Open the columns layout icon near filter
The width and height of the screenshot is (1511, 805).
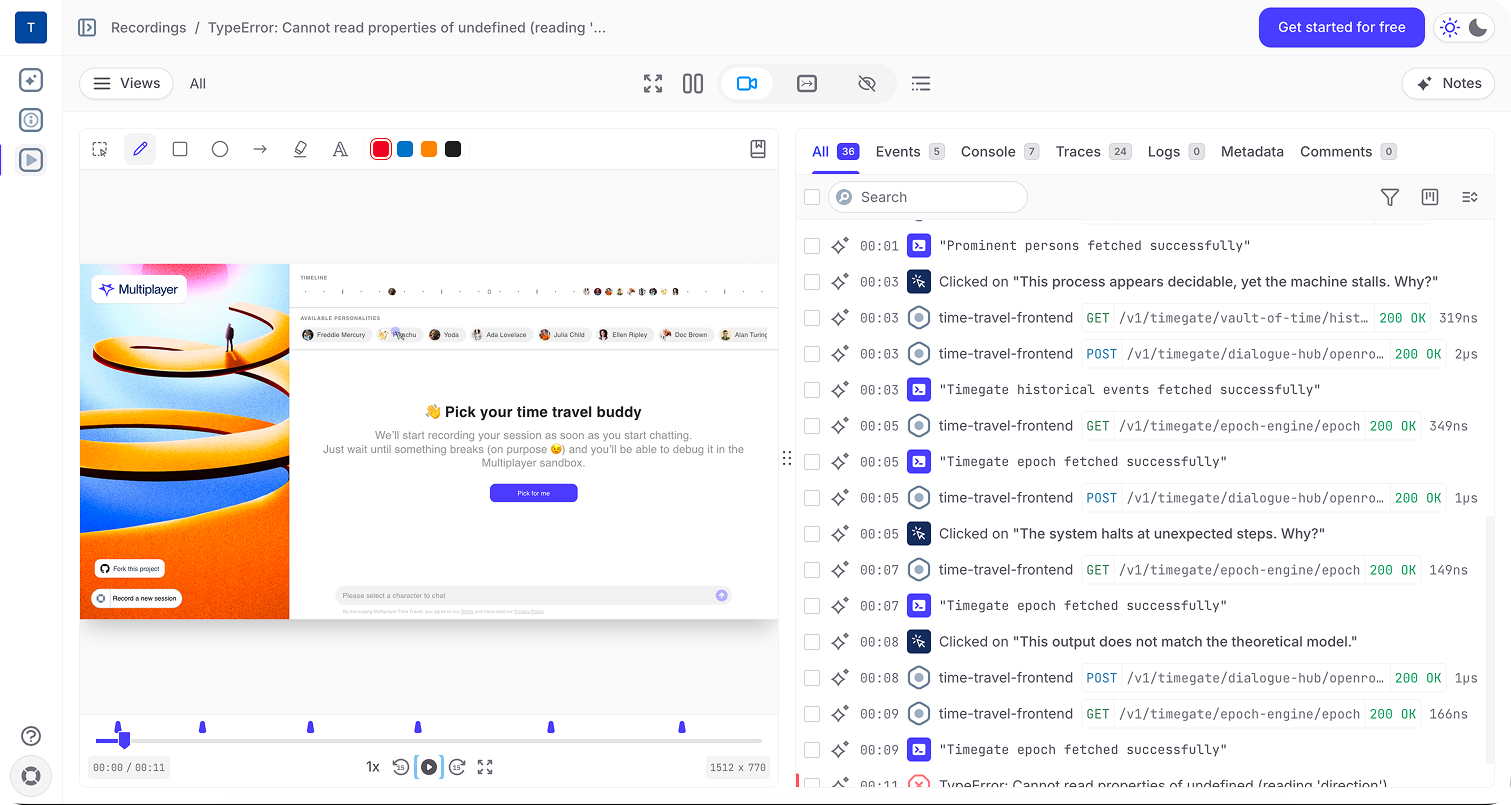pyautogui.click(x=1430, y=197)
